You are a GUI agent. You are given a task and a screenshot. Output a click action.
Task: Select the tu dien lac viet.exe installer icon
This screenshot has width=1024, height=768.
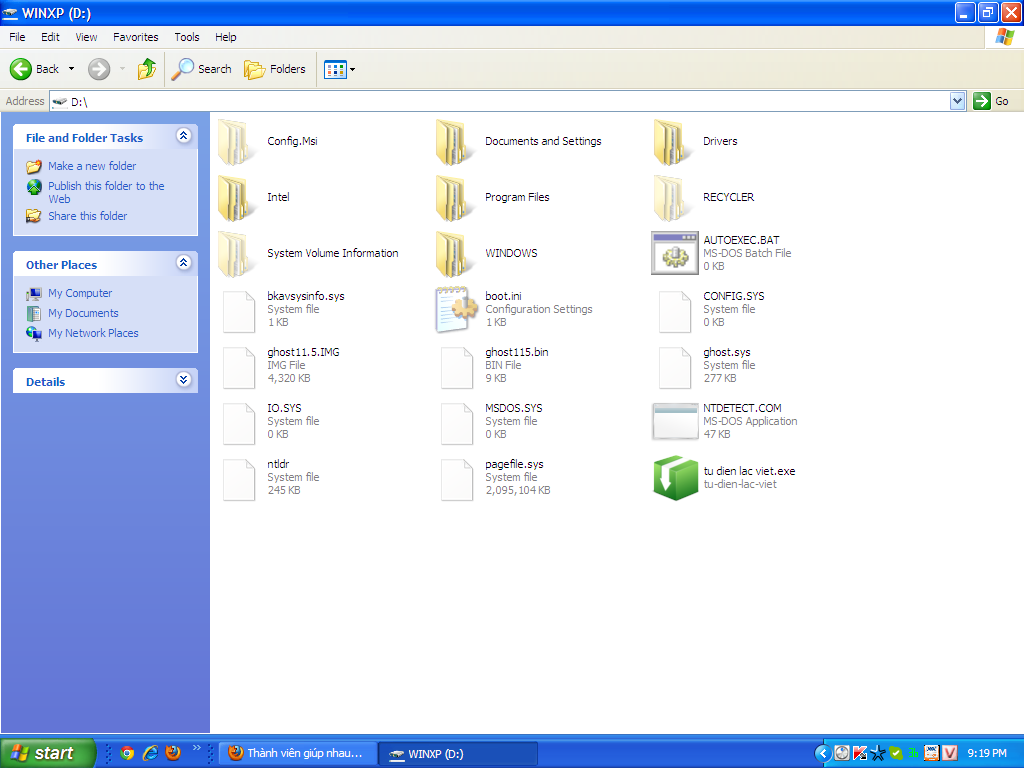pyautogui.click(x=676, y=478)
